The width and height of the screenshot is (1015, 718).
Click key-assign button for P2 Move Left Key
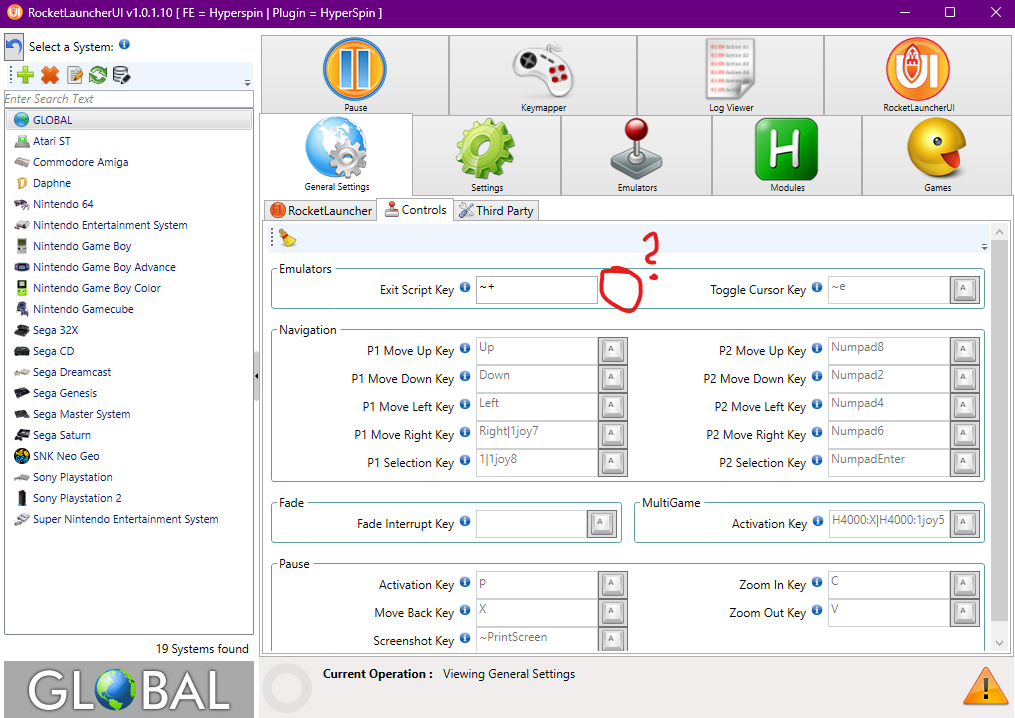coord(965,406)
